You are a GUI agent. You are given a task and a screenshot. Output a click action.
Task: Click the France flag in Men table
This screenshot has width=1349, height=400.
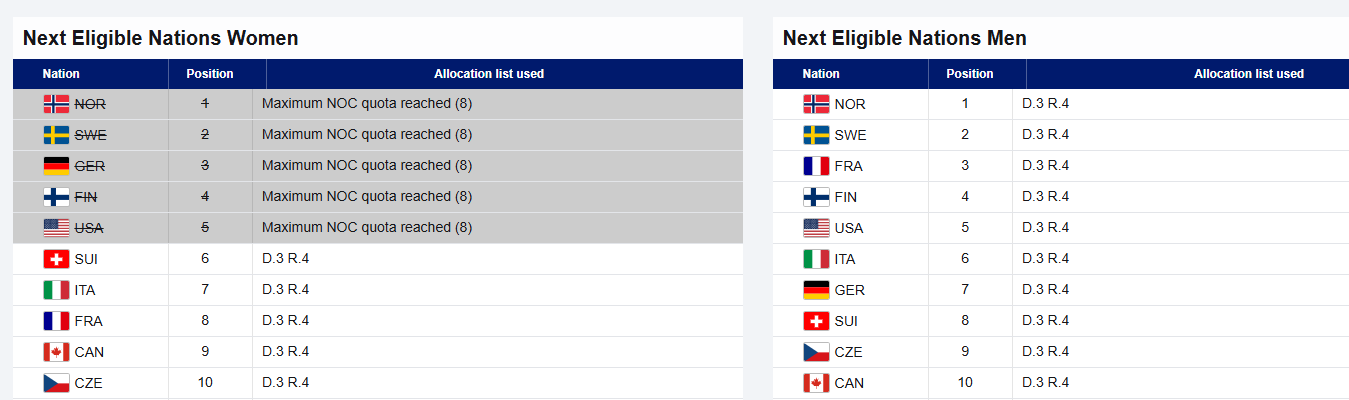(816, 166)
